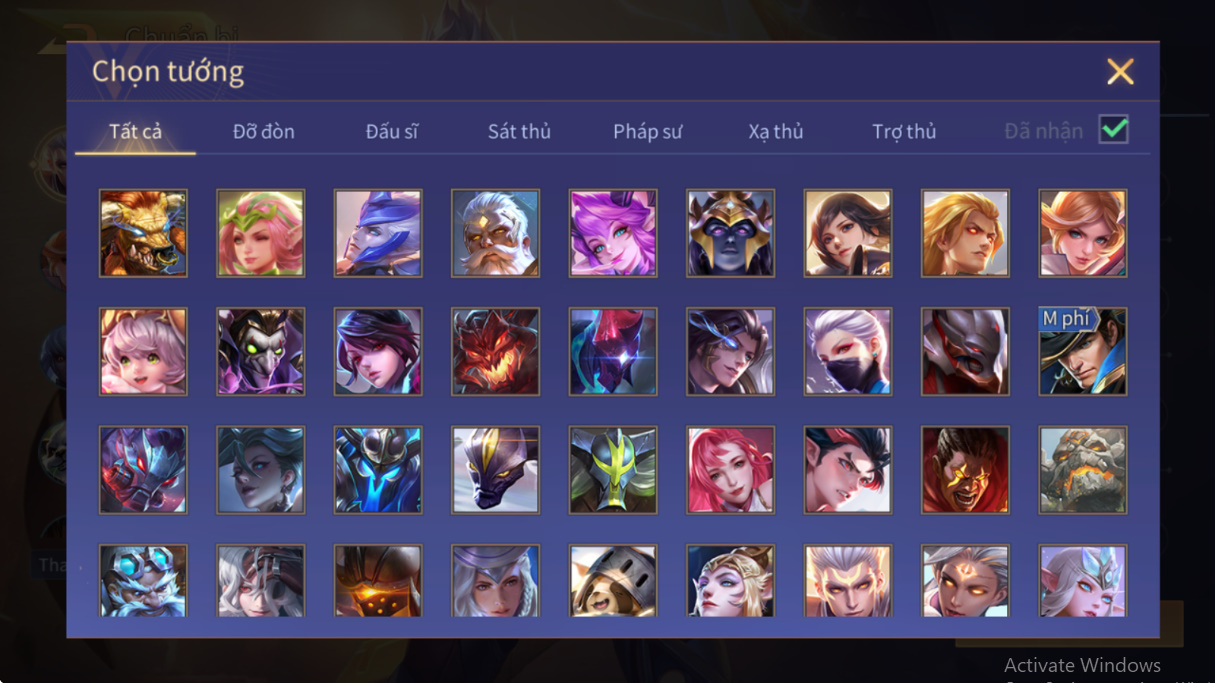
Task: Choose the rock golem hero portrait
Action: pos(1083,470)
